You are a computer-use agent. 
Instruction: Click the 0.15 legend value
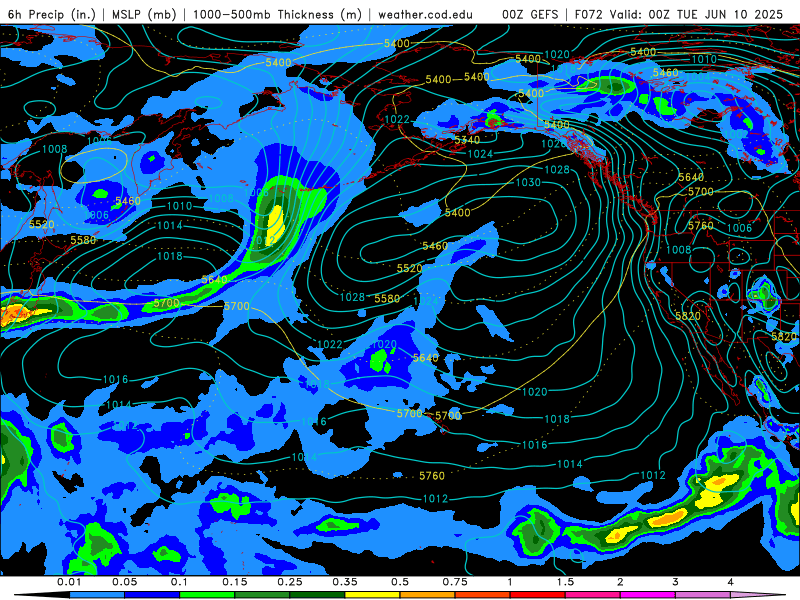(x=235, y=582)
